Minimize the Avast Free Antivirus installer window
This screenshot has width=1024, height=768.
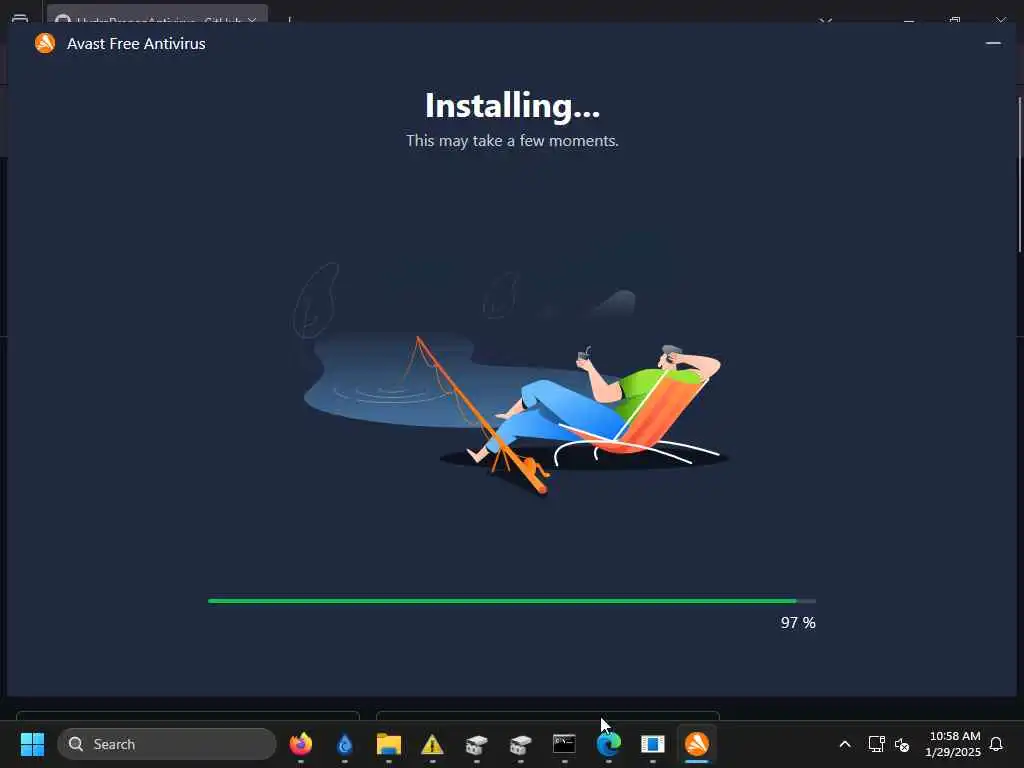993,43
